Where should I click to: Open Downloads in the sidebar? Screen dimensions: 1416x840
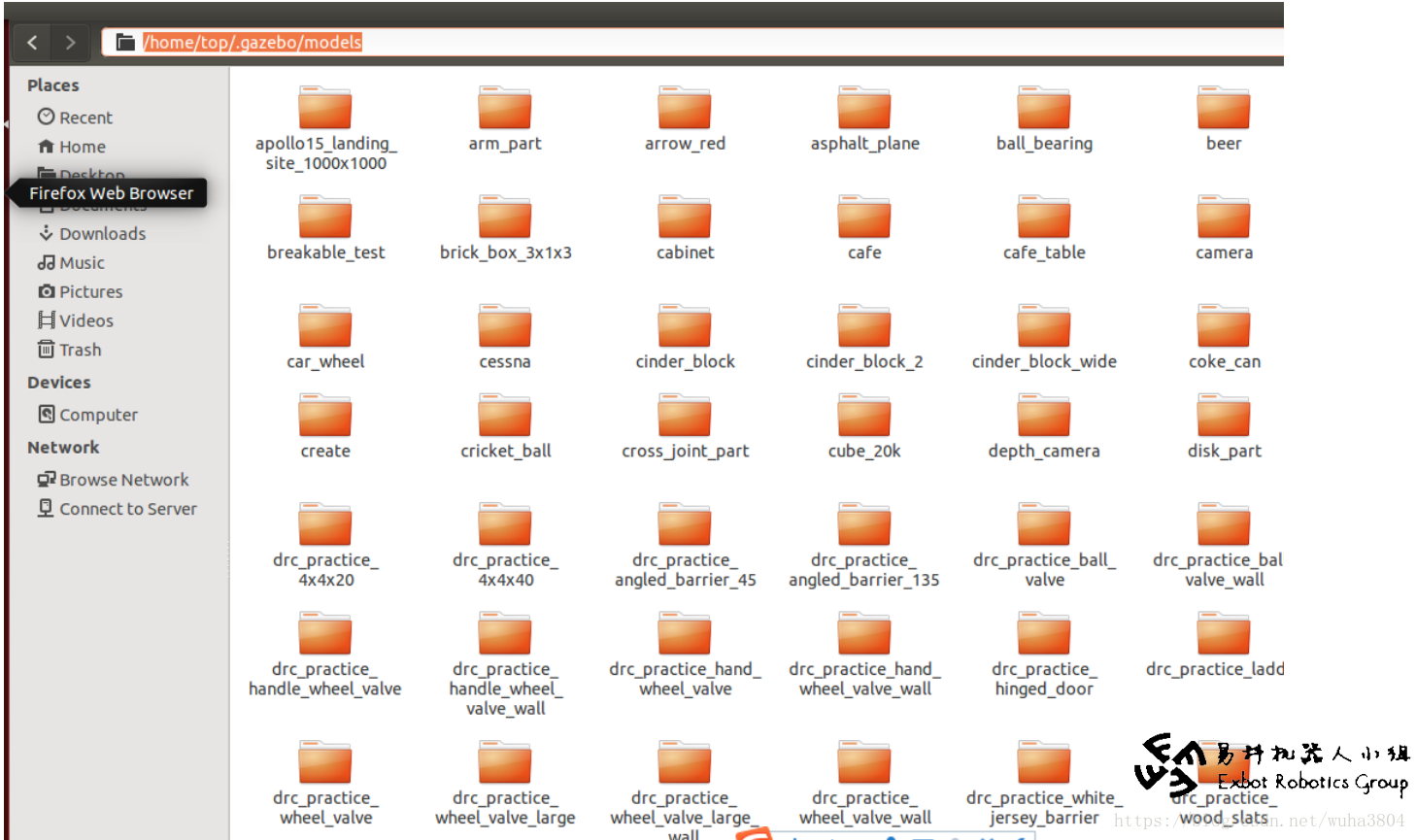(x=92, y=233)
